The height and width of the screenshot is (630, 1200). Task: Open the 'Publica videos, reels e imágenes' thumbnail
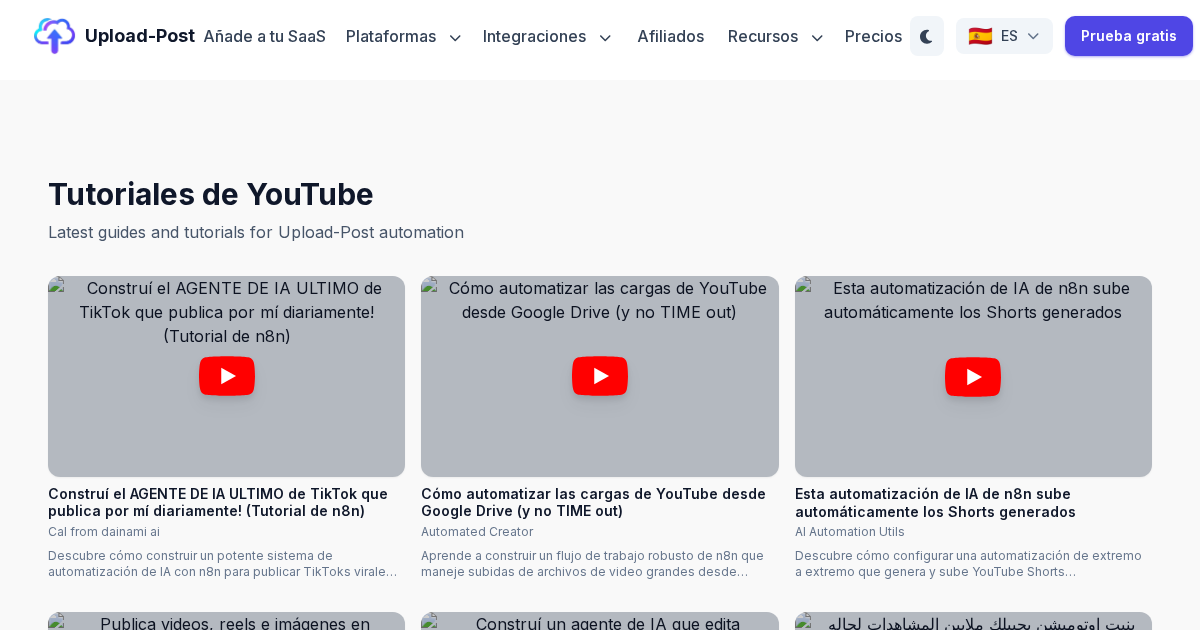point(227,621)
